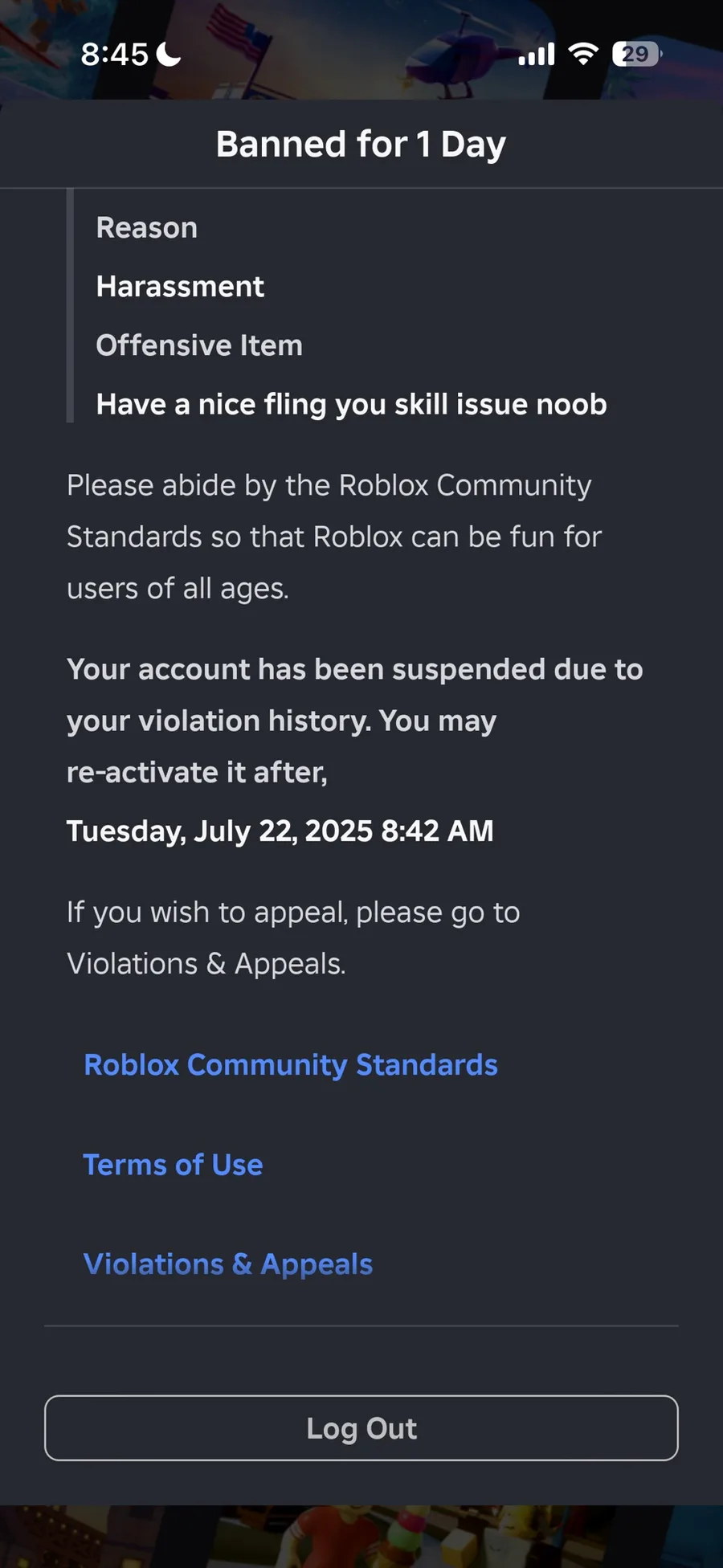Open the Violations & Appeals link
Viewport: 723px width, 1568px height.
point(228,1264)
